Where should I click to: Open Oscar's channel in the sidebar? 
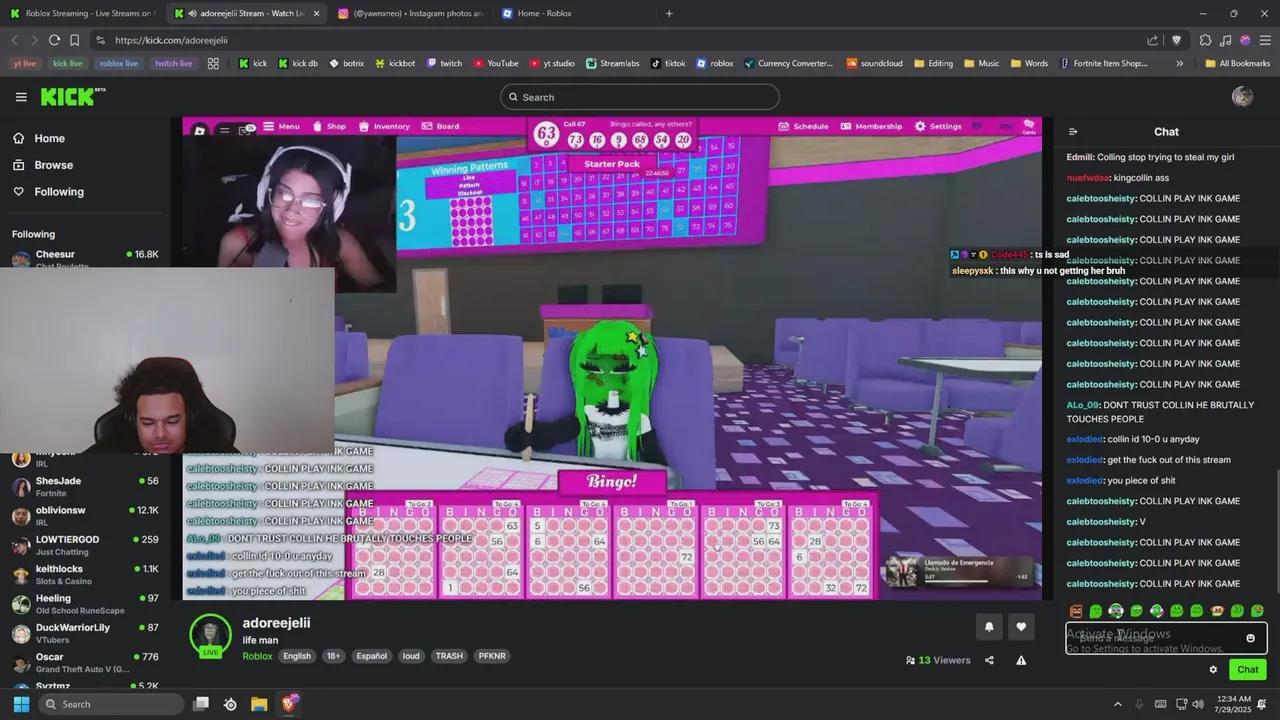(x=85, y=662)
